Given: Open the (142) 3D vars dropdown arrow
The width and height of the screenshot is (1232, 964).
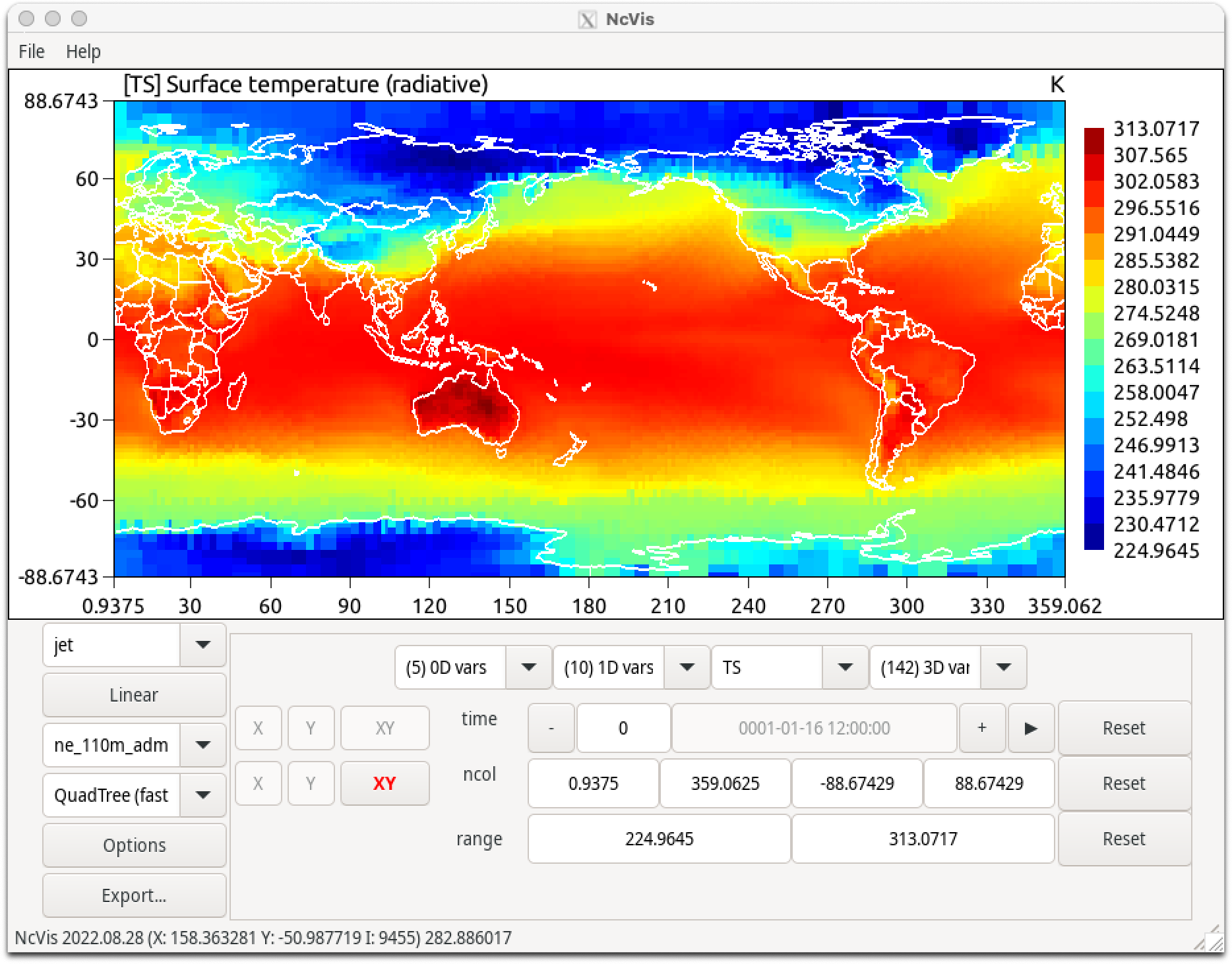Looking at the screenshot, I should (x=1003, y=667).
